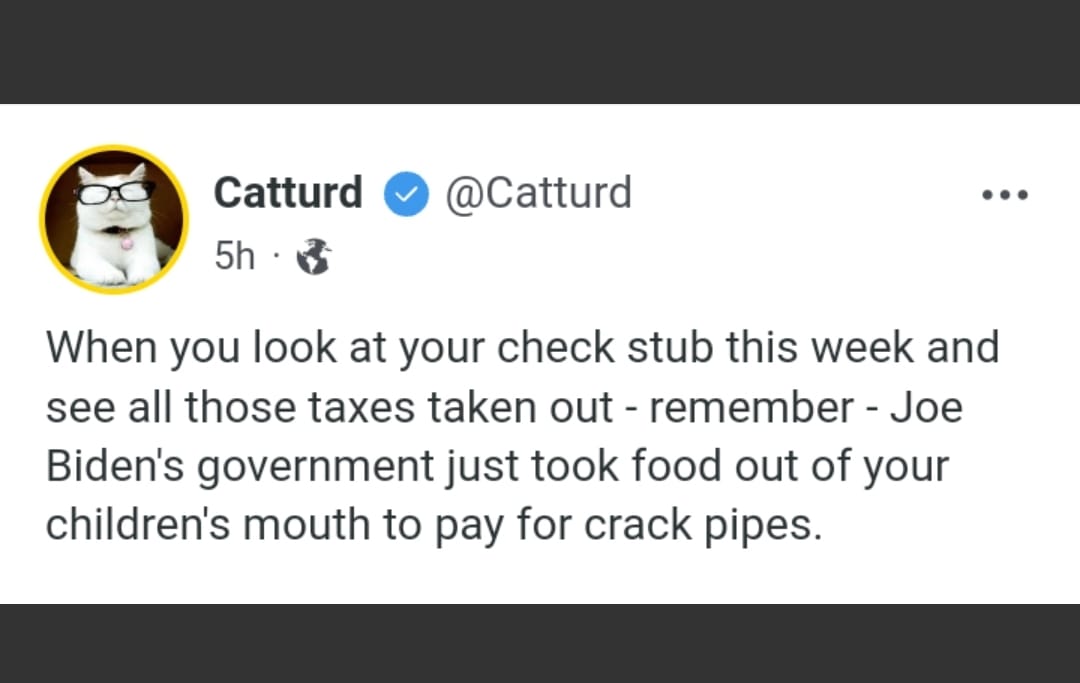Click the dark bar below the post
This screenshot has width=1080, height=683.
pyautogui.click(x=540, y=643)
